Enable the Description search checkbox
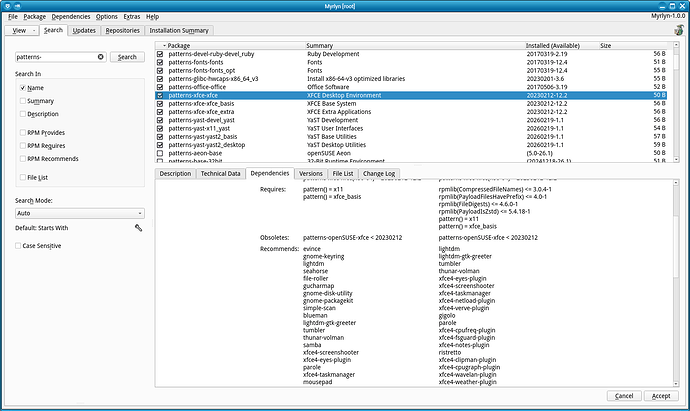Screen dimensions: 690x411 pos(23,114)
